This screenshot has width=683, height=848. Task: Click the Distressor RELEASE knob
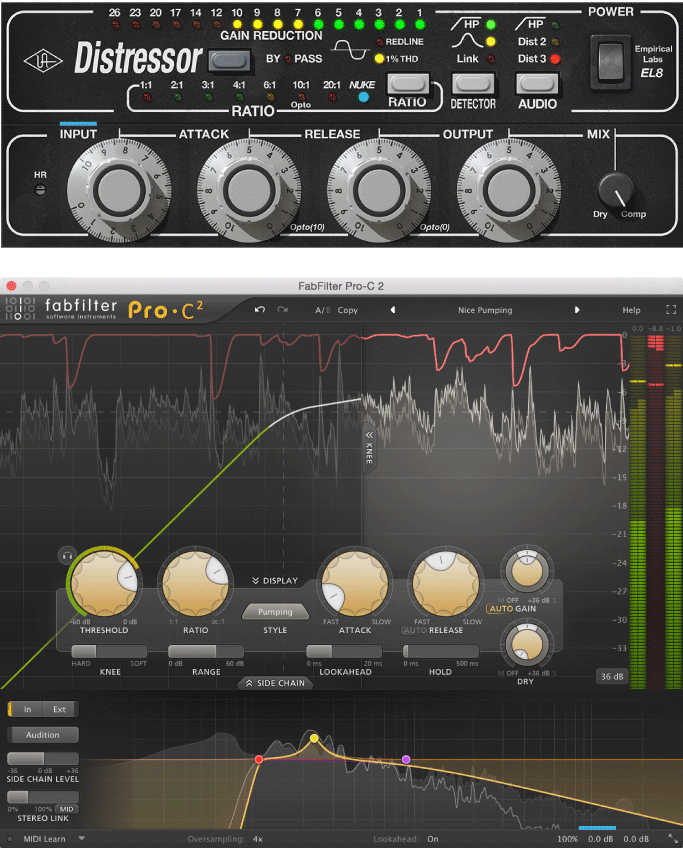coord(379,190)
